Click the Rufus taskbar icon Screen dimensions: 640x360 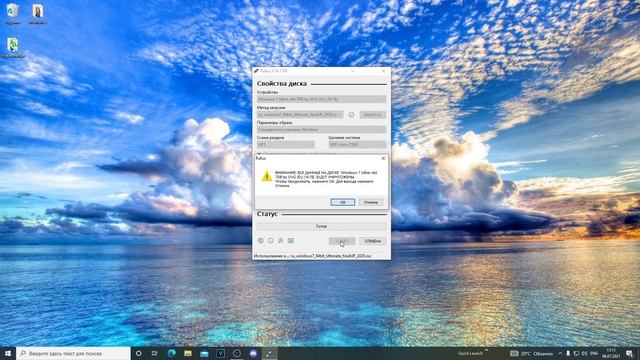click(269, 353)
